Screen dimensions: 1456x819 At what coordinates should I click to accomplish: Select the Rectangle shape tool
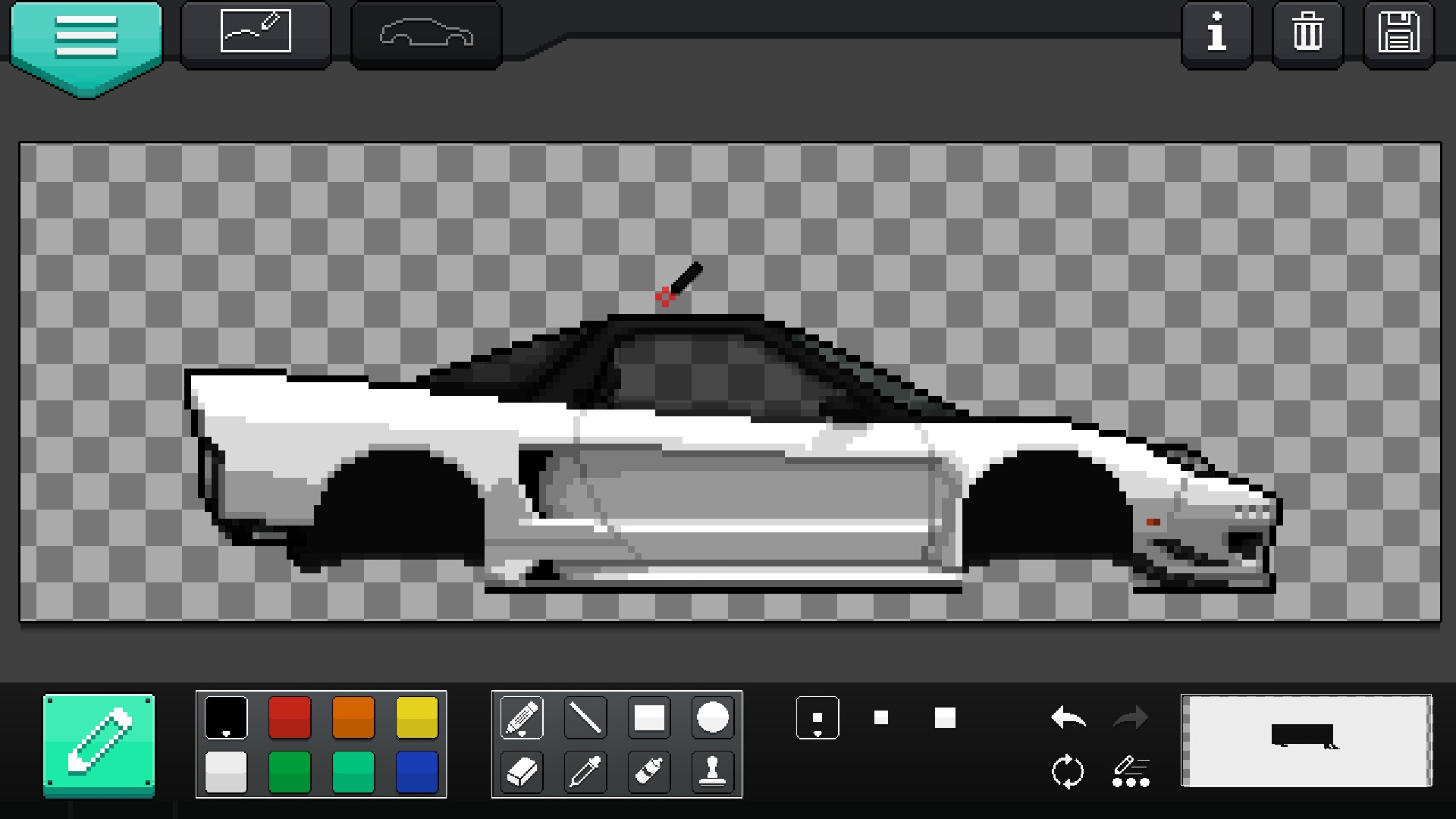click(x=649, y=717)
